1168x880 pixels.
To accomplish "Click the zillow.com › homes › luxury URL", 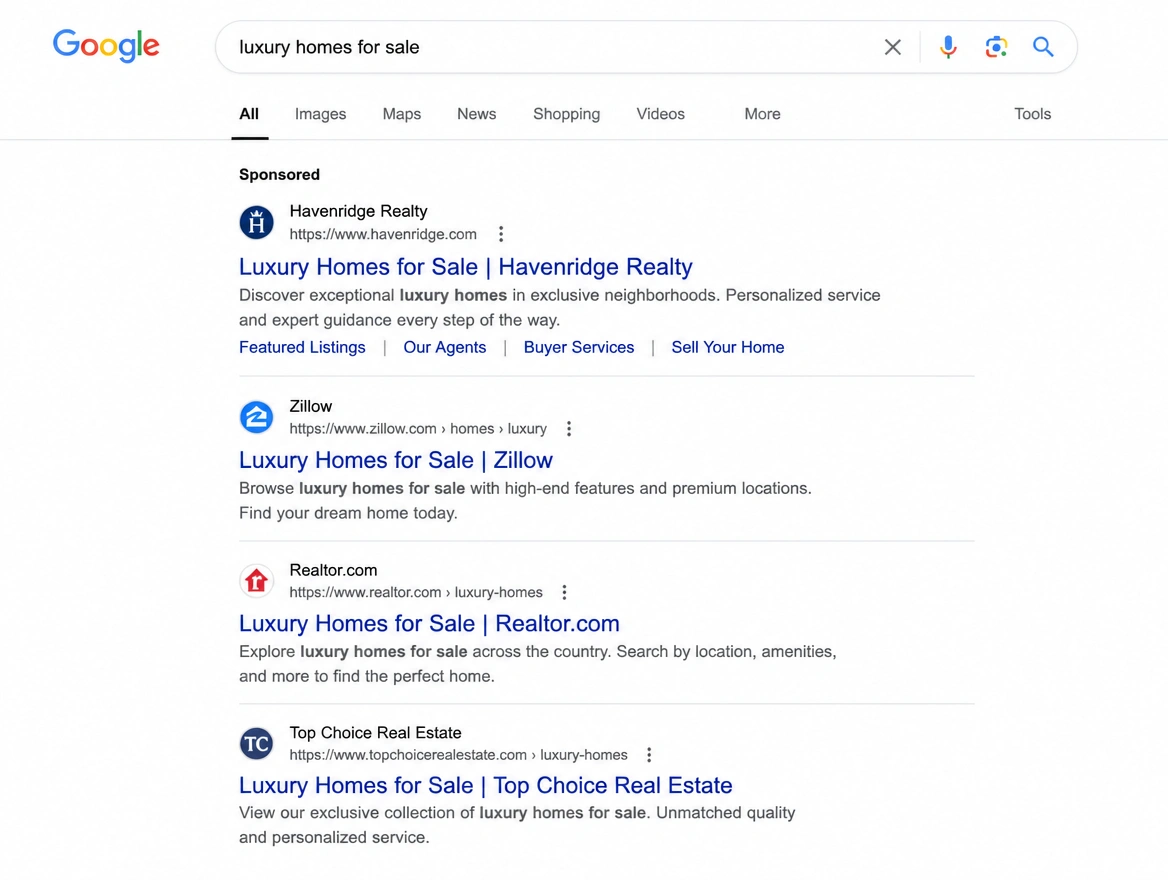I will pos(418,428).
